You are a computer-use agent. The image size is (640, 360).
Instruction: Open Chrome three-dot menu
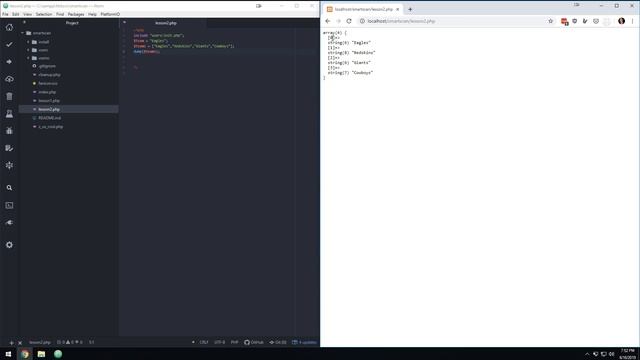(x=633, y=21)
